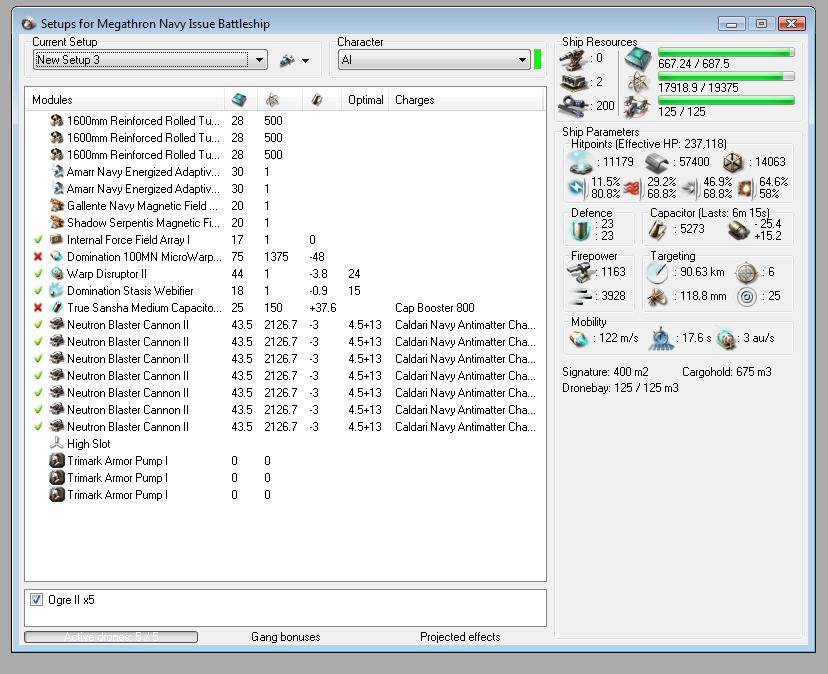The image size is (828, 674).
Task: Click the volley damage icon
Action: tap(580, 297)
